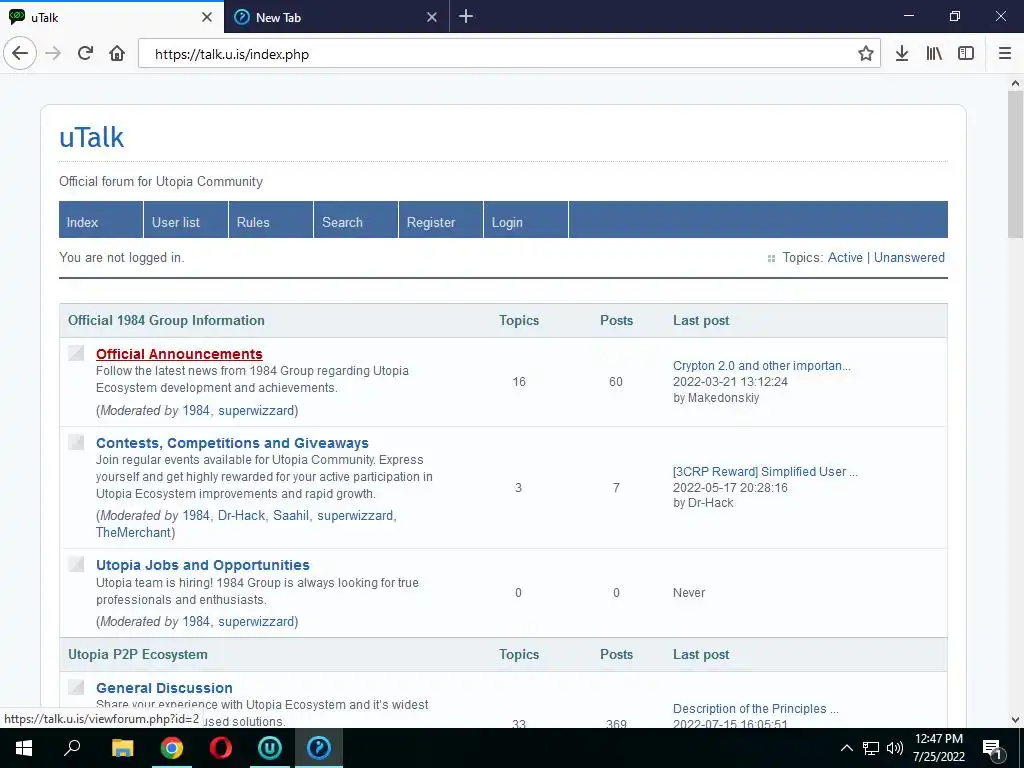Open the uTalk forum title link

coord(91,137)
